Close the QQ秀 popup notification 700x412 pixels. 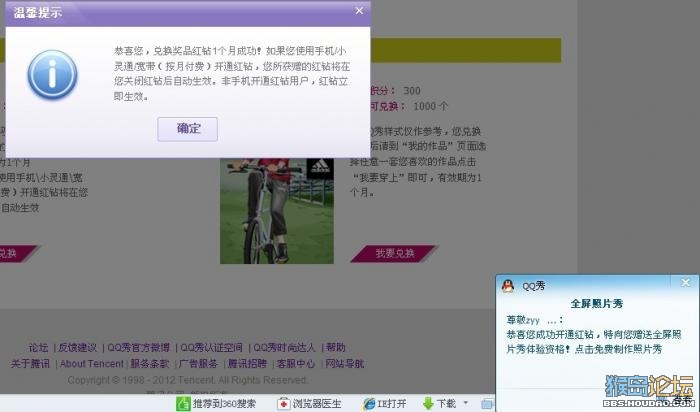(x=685, y=282)
